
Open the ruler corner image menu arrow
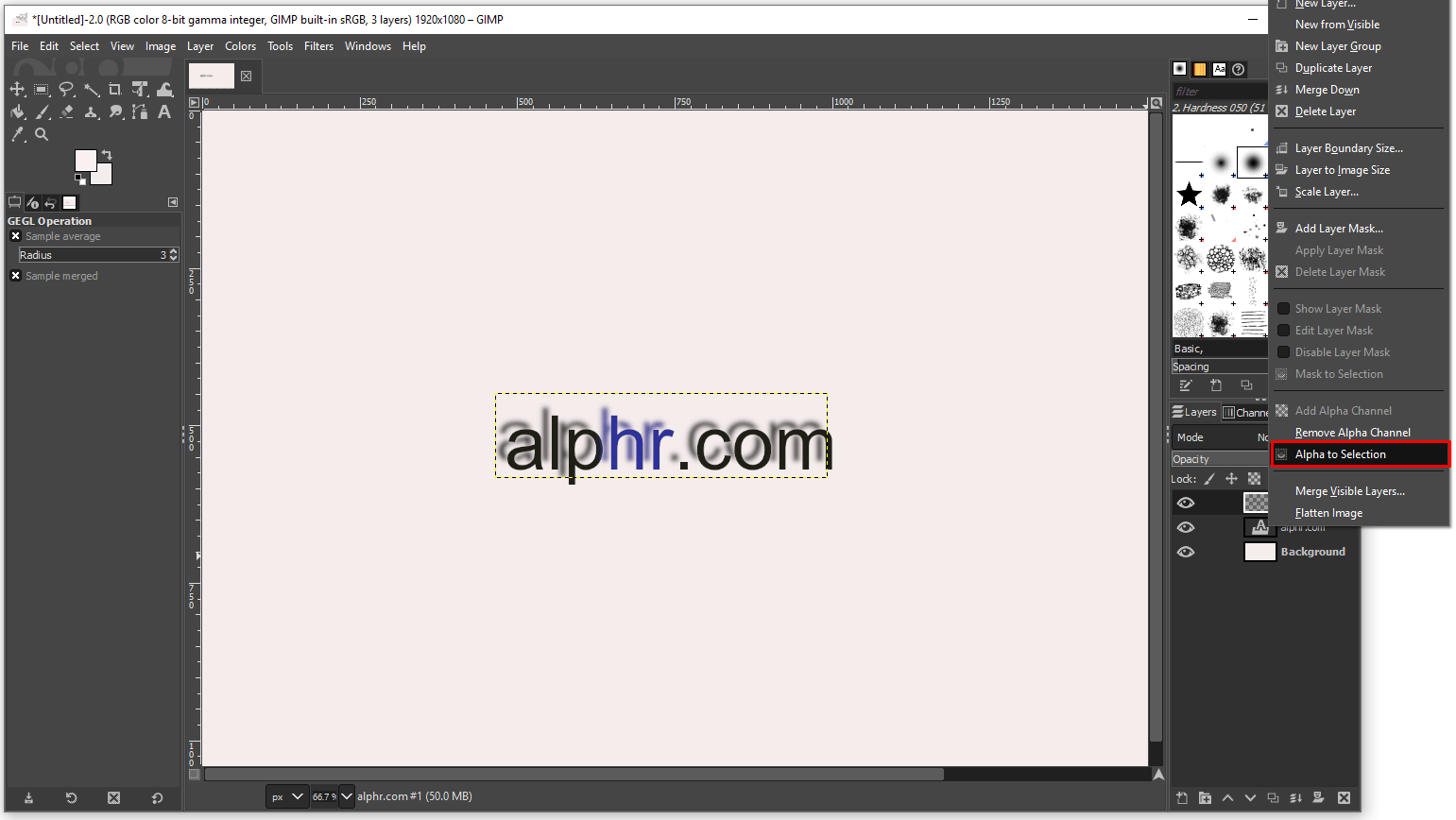[194, 102]
